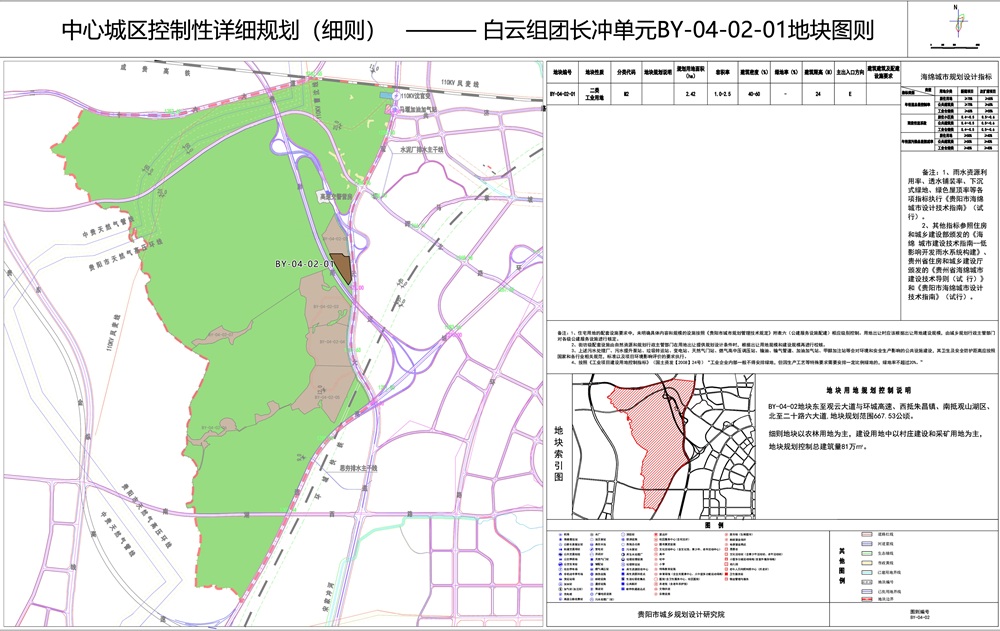
Task: Click the 40-60 building density value
Action: point(754,94)
